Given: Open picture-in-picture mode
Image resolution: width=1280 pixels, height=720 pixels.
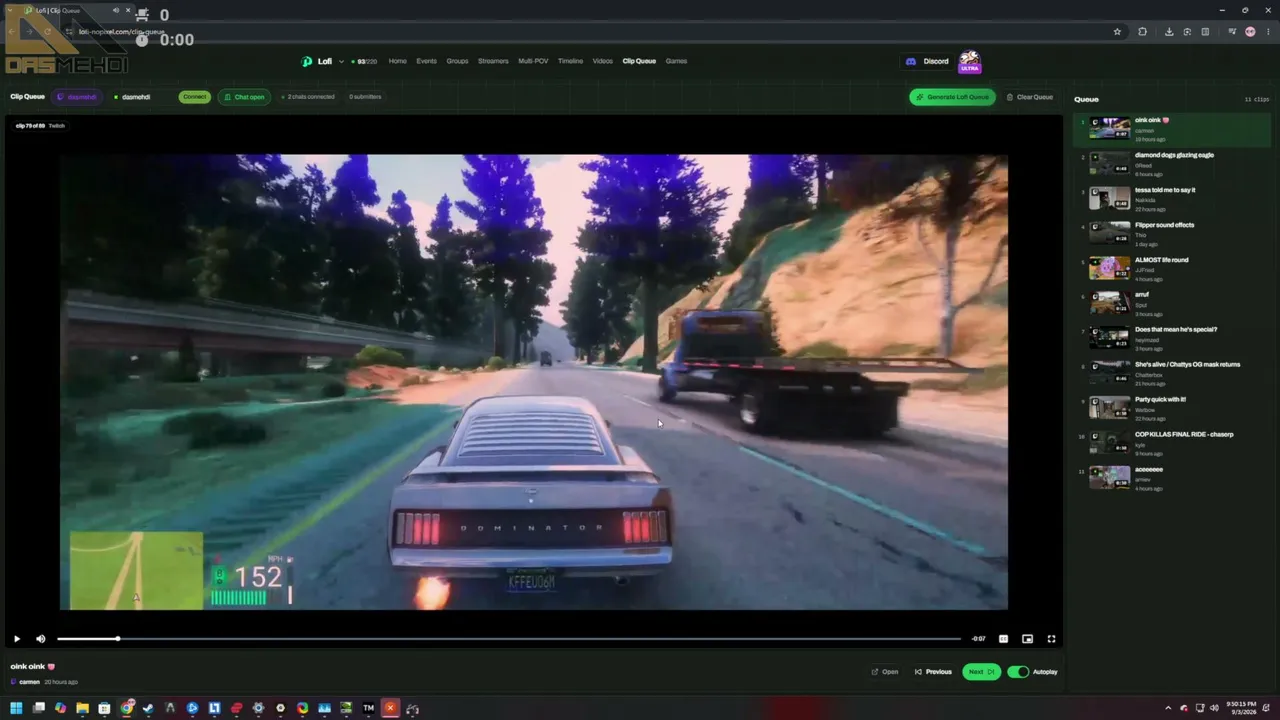Looking at the screenshot, I should click(1027, 639).
